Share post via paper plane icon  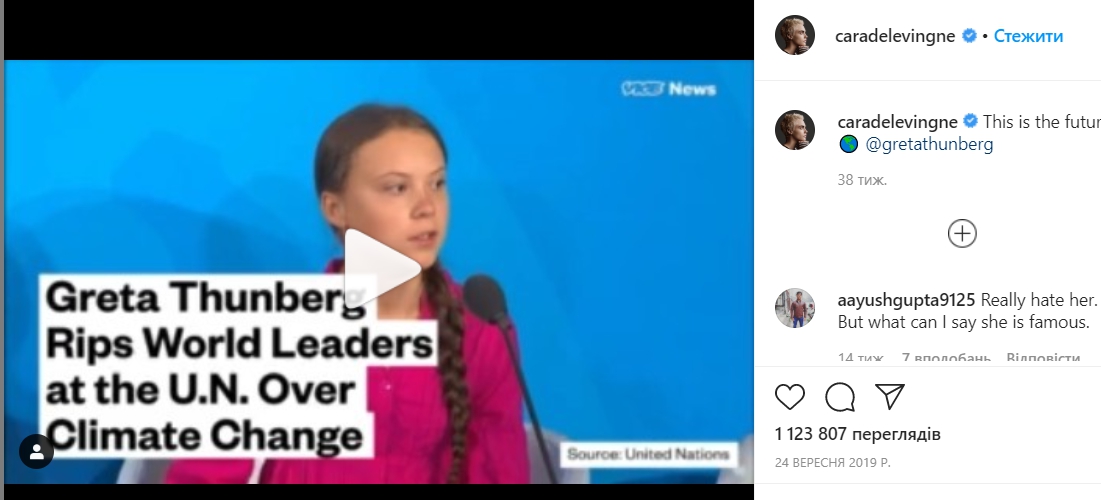890,397
